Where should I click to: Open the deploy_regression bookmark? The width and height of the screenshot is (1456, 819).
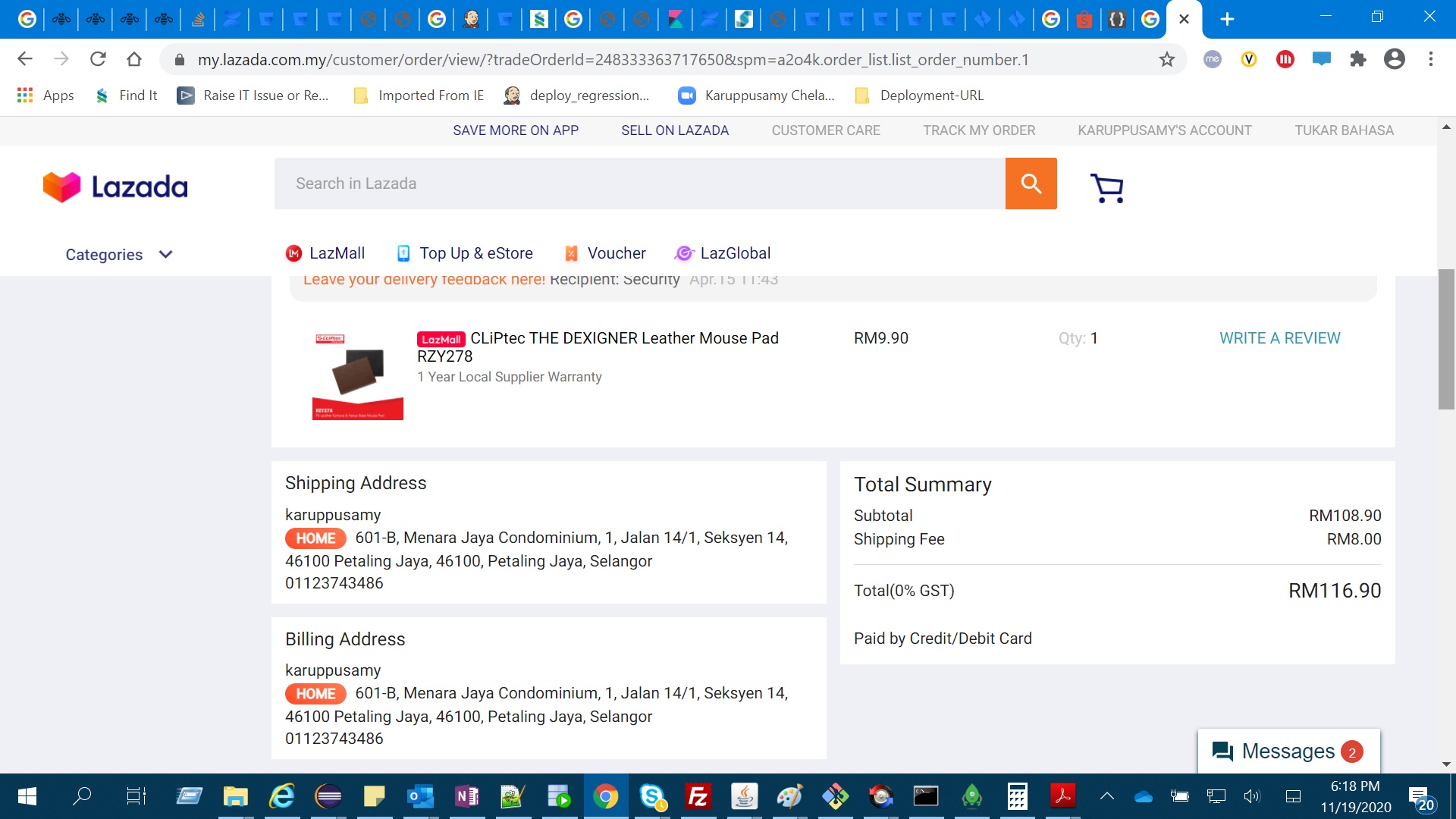point(577,96)
